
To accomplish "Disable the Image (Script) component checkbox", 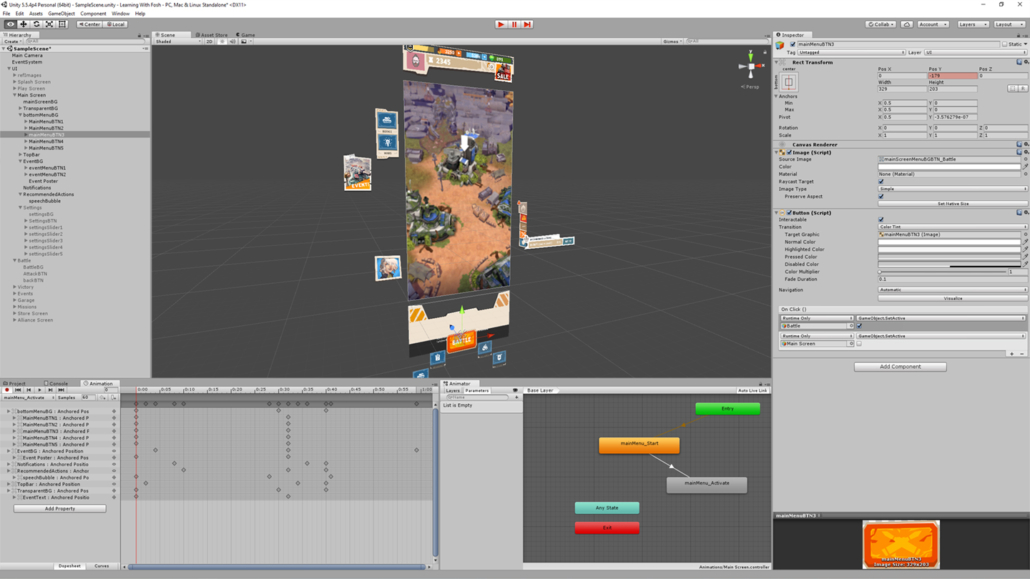I will tap(790, 152).
